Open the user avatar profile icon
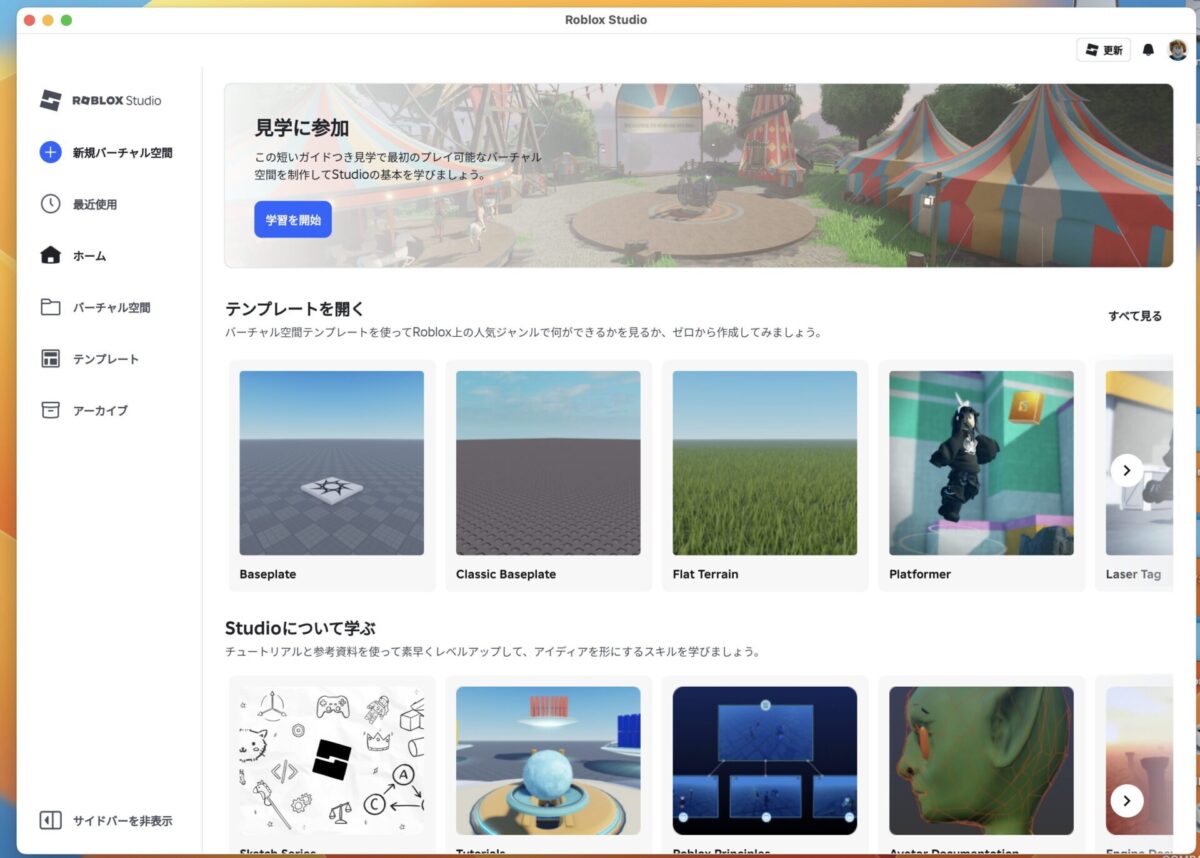This screenshot has height=858, width=1200. [1177, 50]
